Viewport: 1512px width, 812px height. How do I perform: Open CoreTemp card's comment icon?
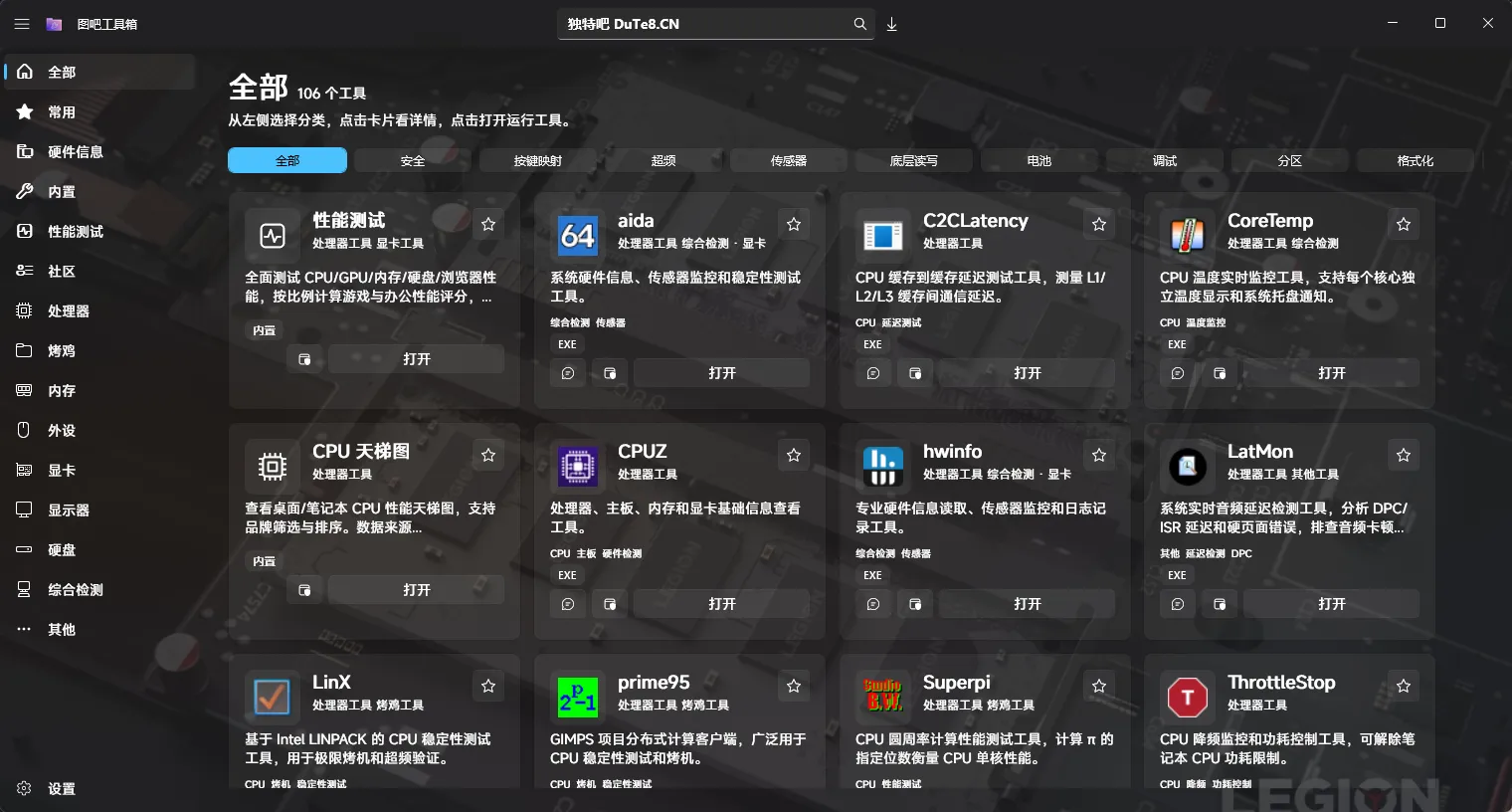1178,373
